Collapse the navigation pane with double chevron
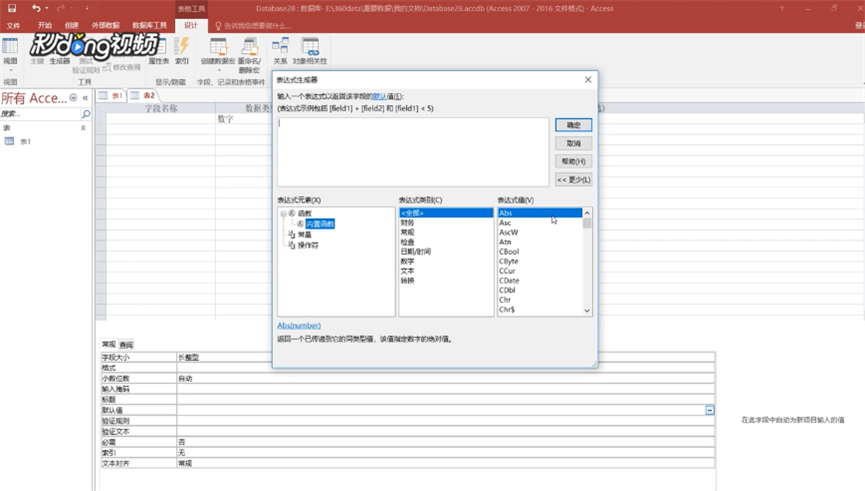Image resolution: width=865 pixels, height=491 pixels. pyautogui.click(x=86, y=98)
